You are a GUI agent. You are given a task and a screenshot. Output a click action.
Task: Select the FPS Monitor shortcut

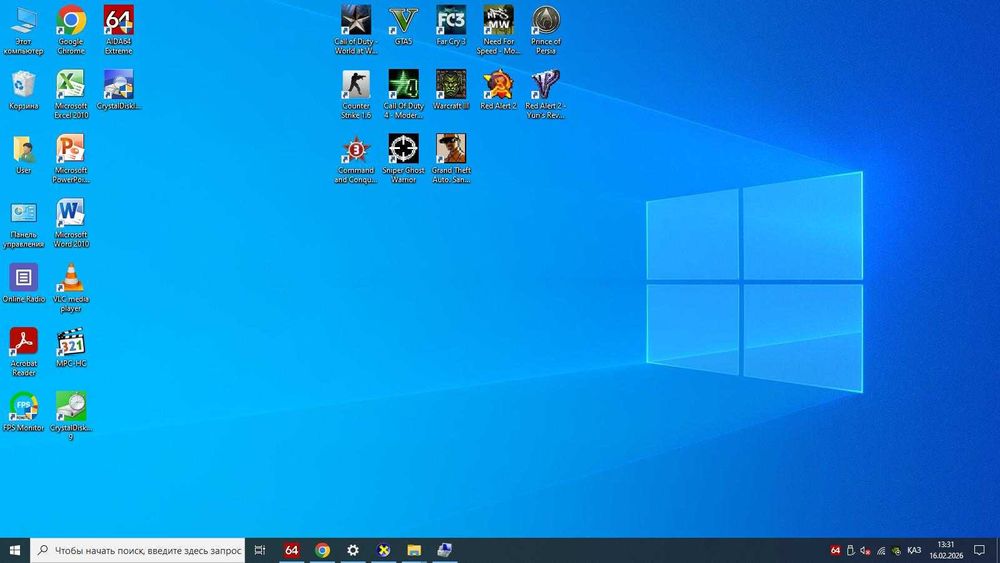click(x=24, y=413)
